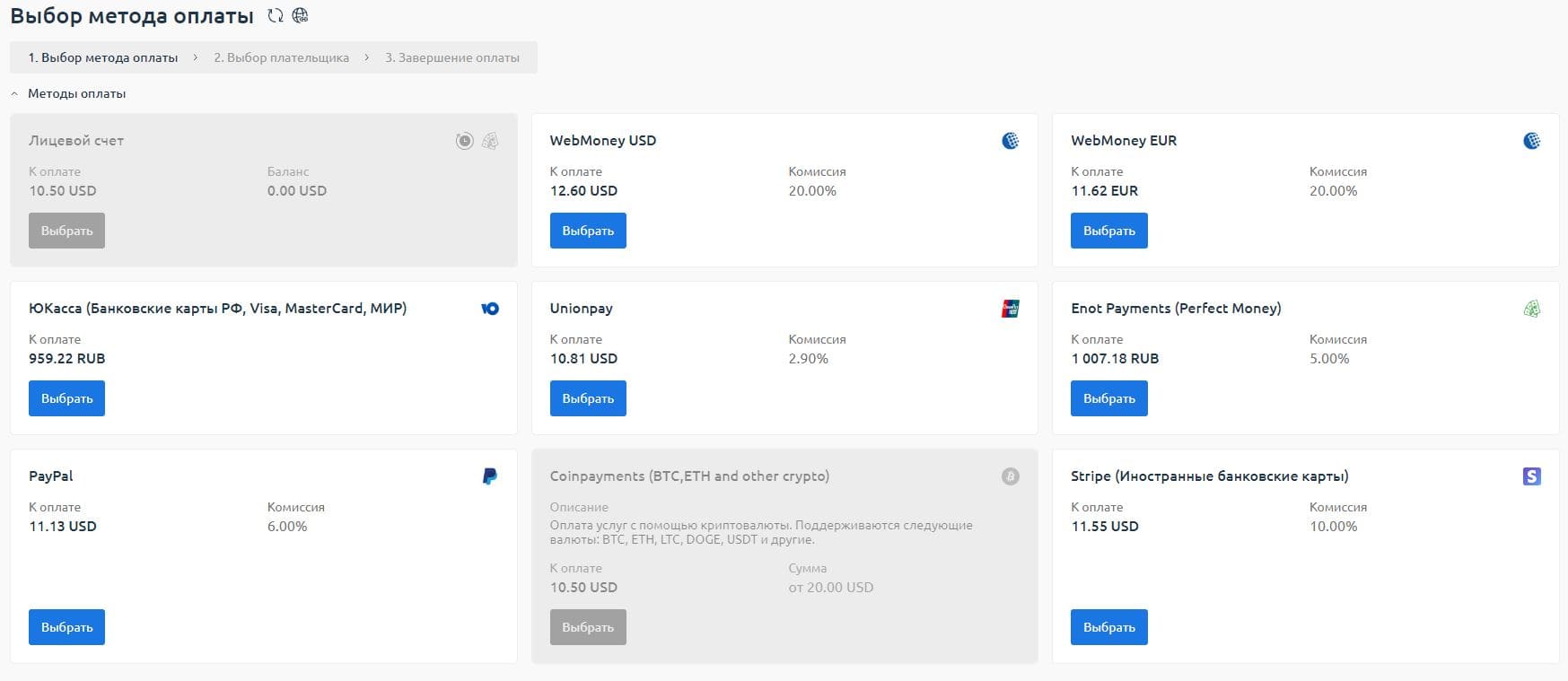The image size is (1568, 681).
Task: Click the WebMoney EUR logo icon
Action: coord(1532,141)
